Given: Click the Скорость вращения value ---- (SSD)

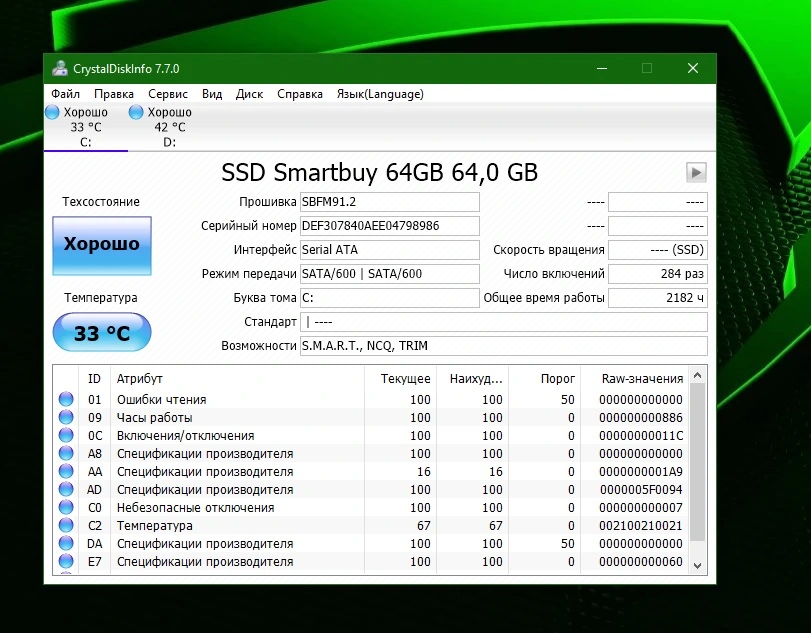Looking at the screenshot, I should point(657,250).
